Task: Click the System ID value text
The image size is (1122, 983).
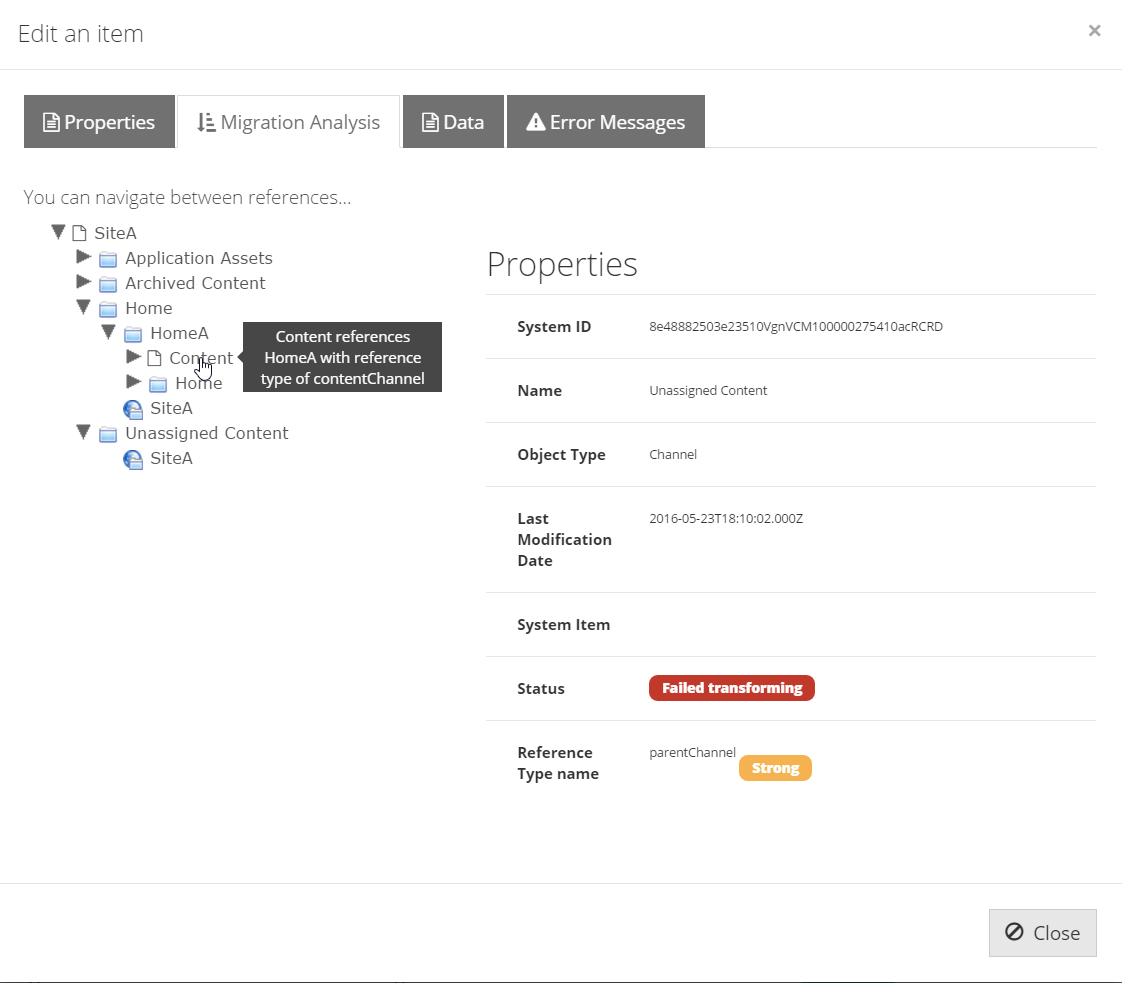Action: coord(796,327)
